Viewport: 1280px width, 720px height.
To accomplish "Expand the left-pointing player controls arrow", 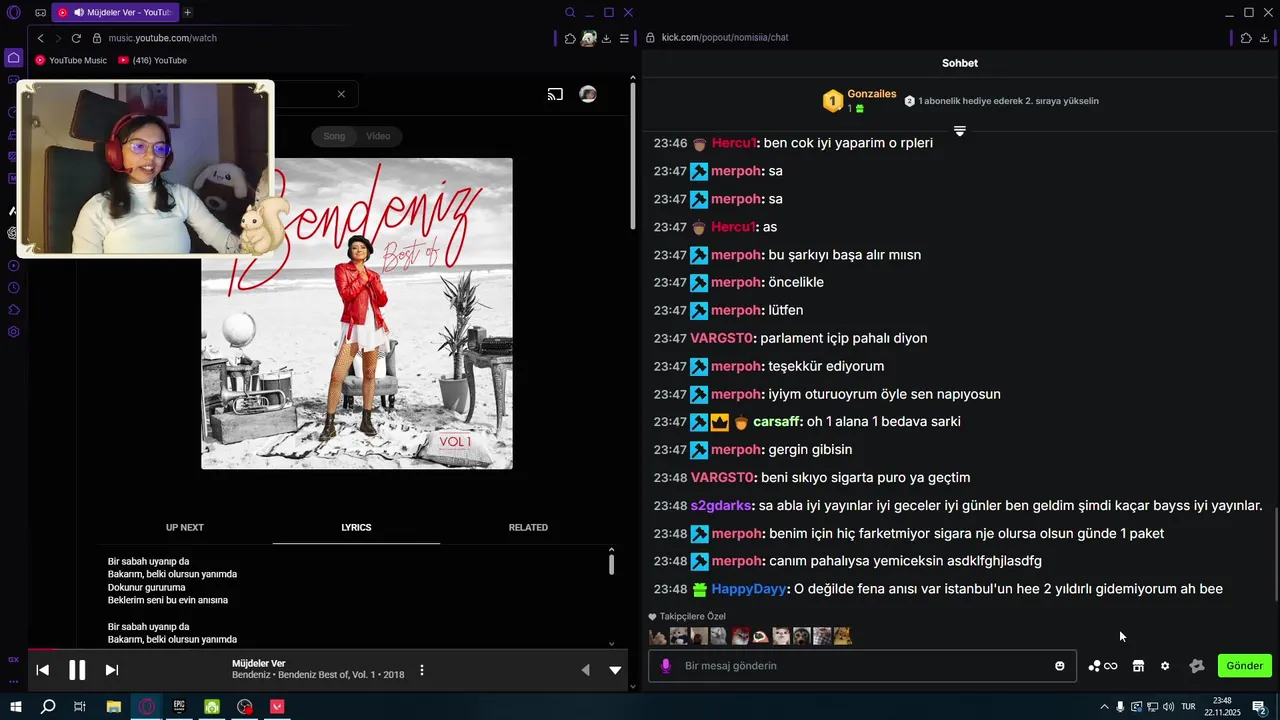I will click(586, 670).
